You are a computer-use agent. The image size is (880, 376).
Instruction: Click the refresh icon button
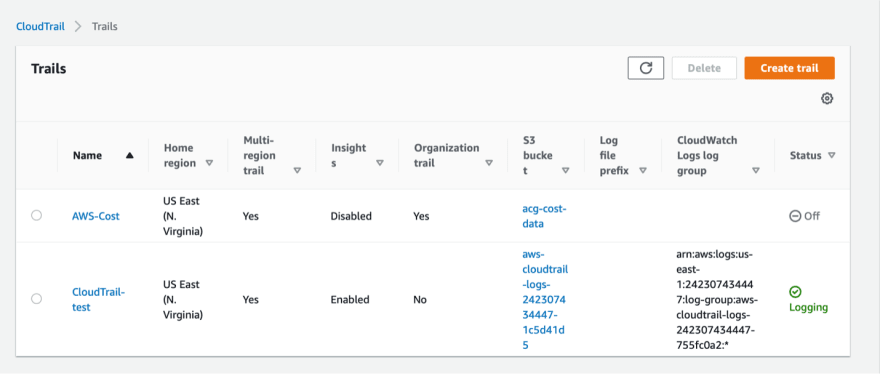point(646,68)
